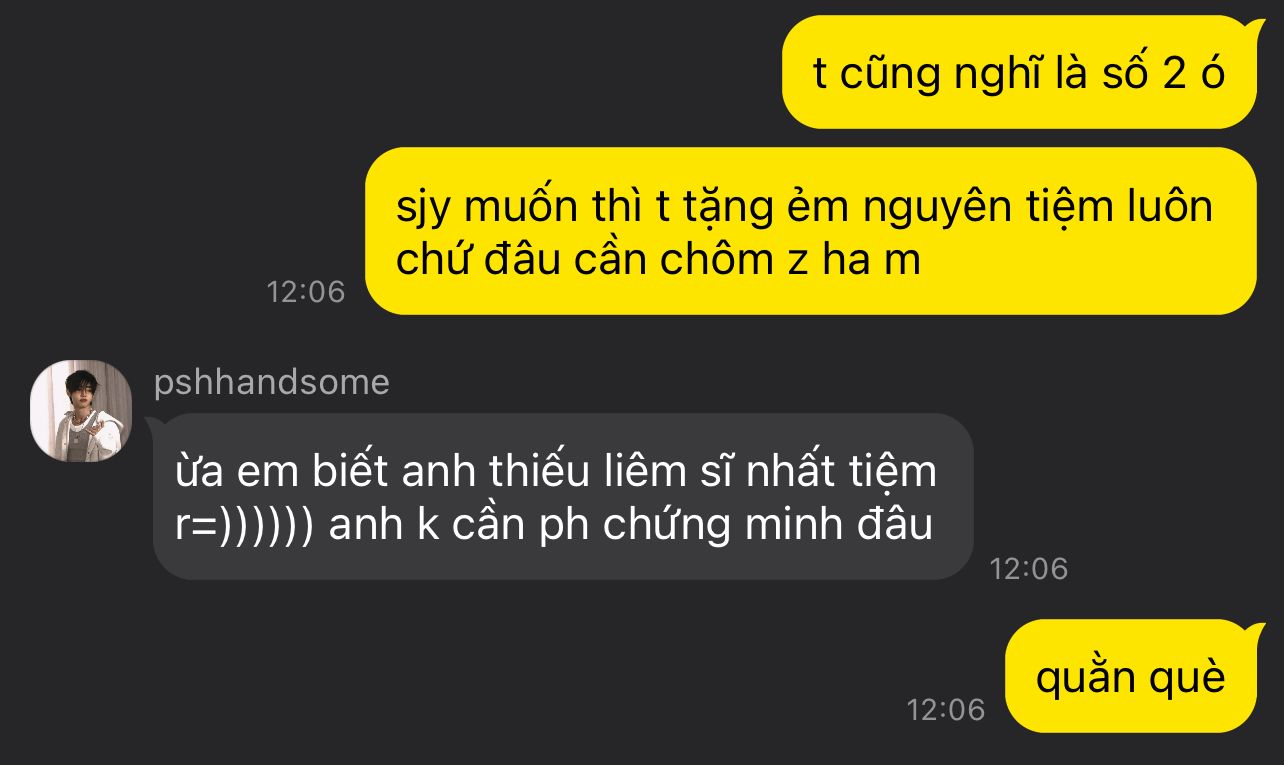The height and width of the screenshot is (765, 1284).
Task: Open pshhandsome's profile avatar
Action: pos(81,410)
